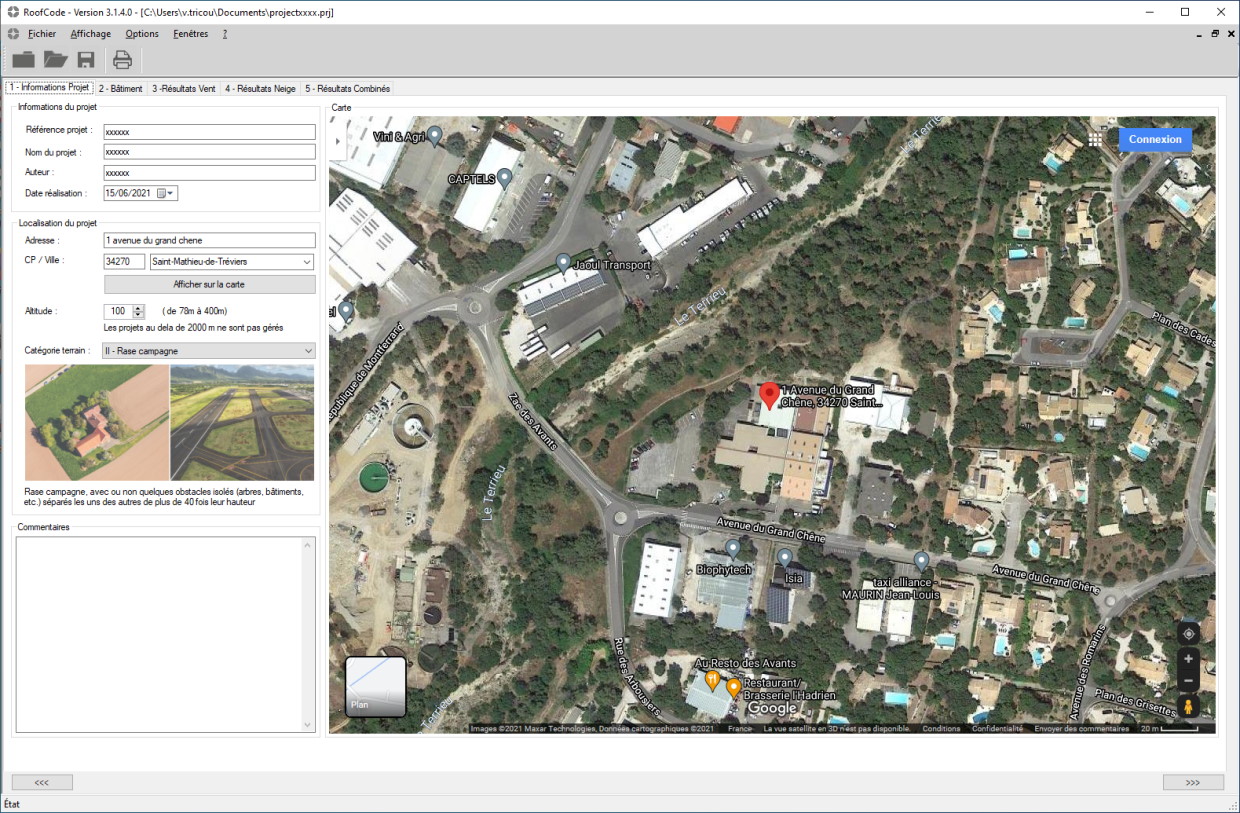Switch to the 5 - Résultats Combinés tab
The width and height of the screenshot is (1240, 813).
tap(348, 89)
